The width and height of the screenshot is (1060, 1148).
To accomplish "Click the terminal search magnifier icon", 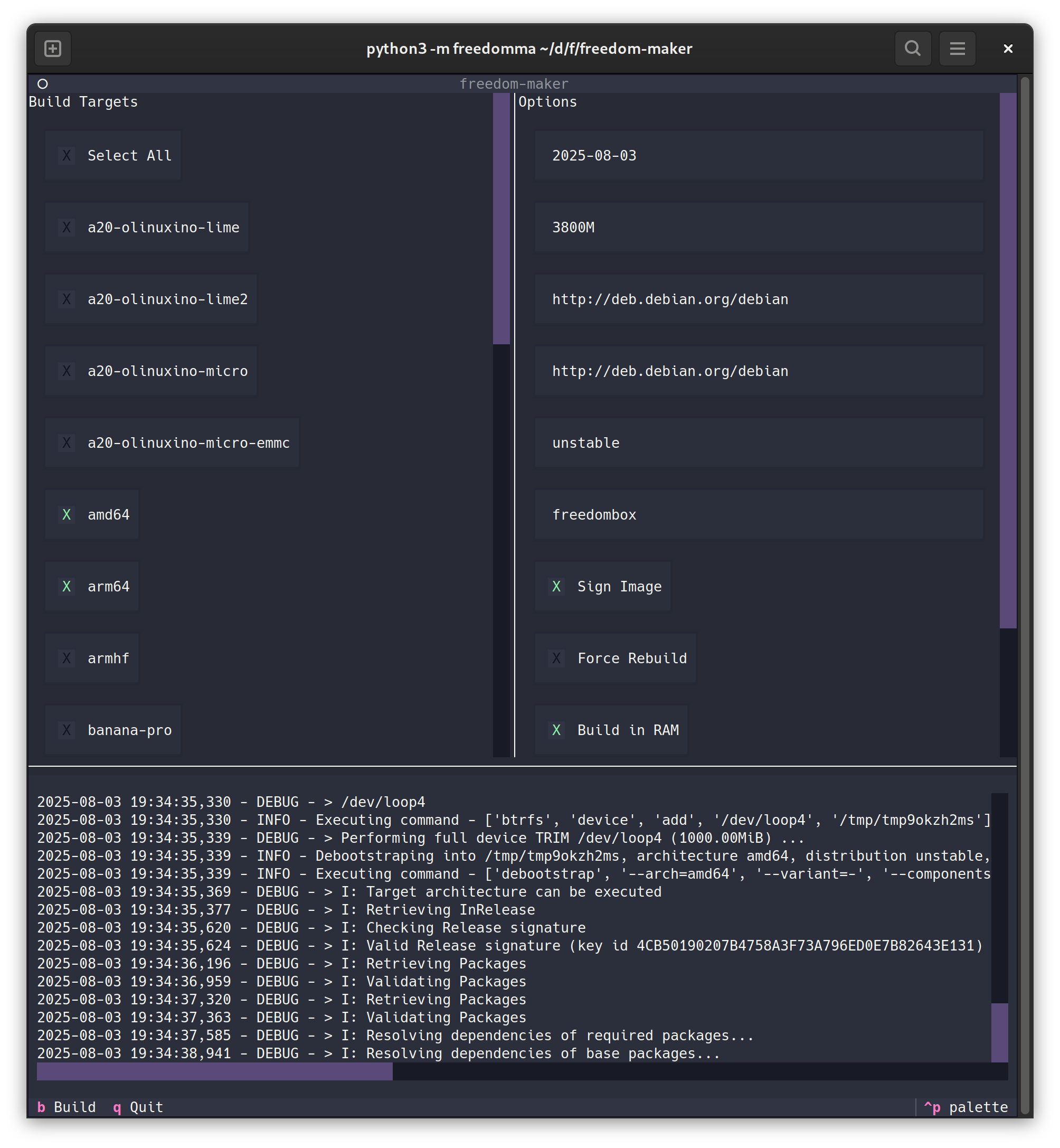I will [913, 49].
